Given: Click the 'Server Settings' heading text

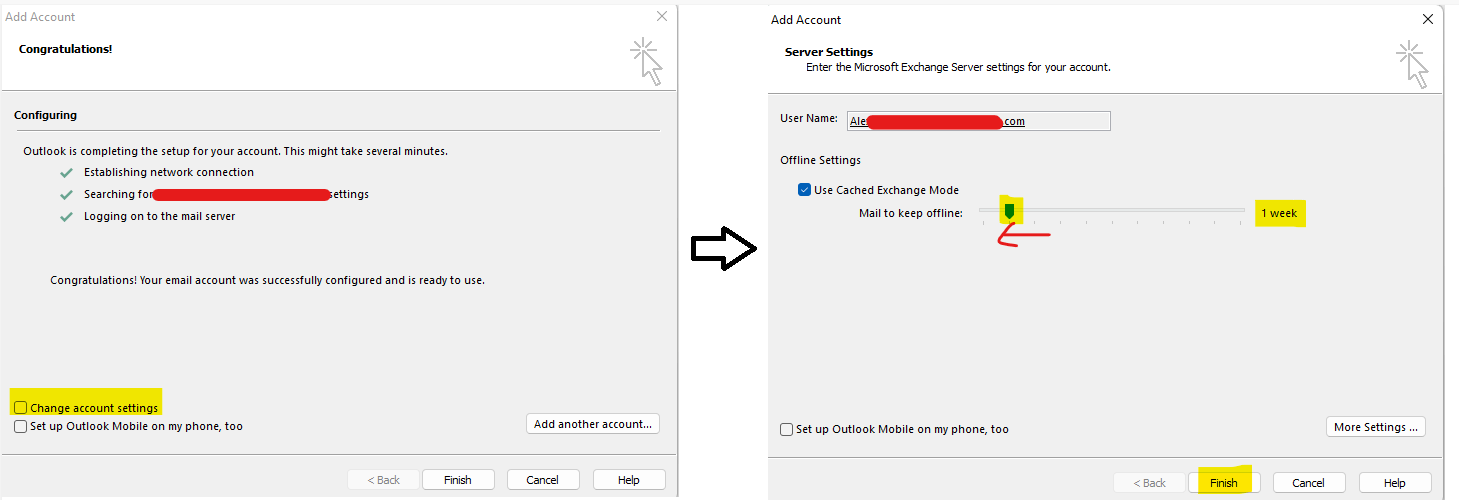Looking at the screenshot, I should (x=829, y=52).
